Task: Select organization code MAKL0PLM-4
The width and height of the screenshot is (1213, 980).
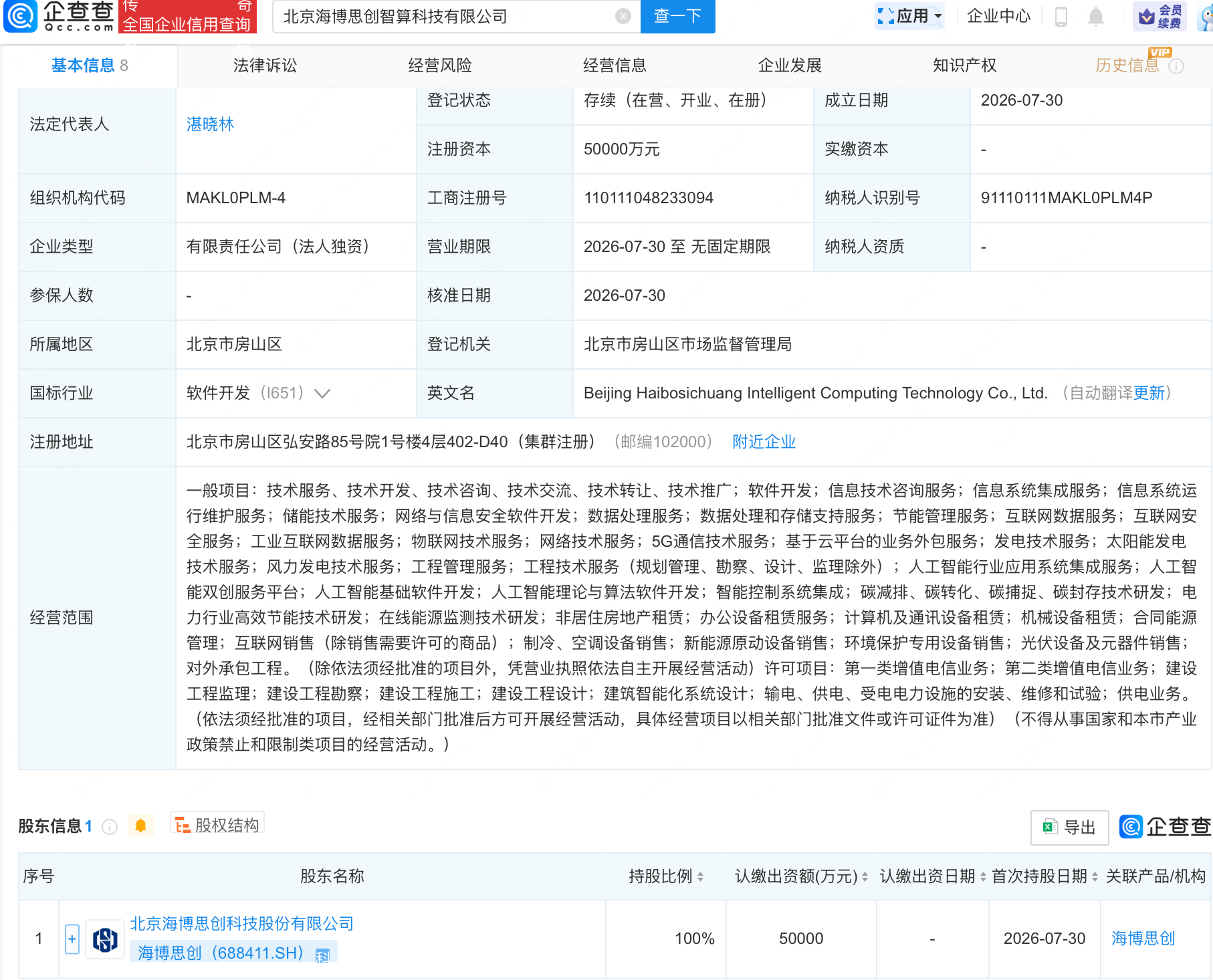Action: click(x=235, y=198)
